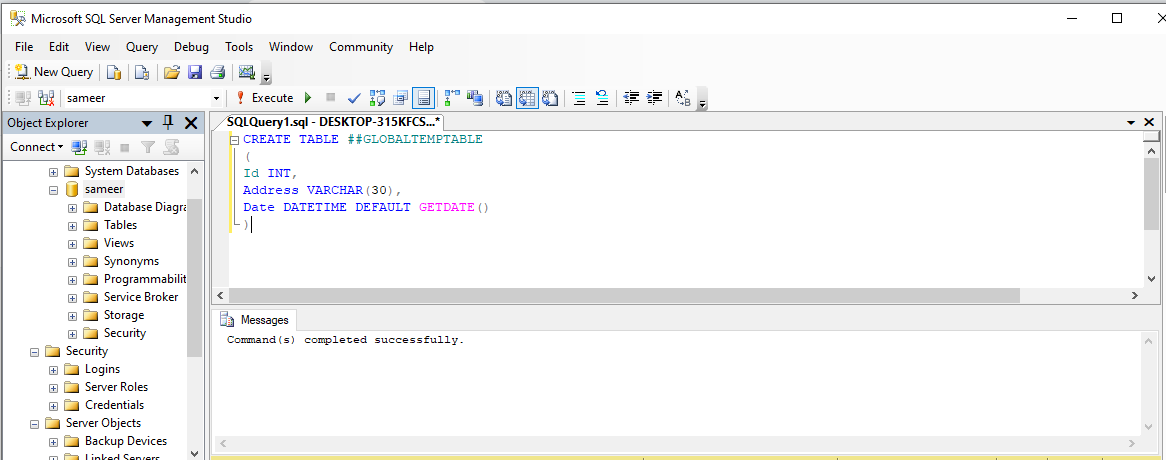The image size is (1166, 460).
Task: Select the Messages tab
Action: (x=257, y=320)
